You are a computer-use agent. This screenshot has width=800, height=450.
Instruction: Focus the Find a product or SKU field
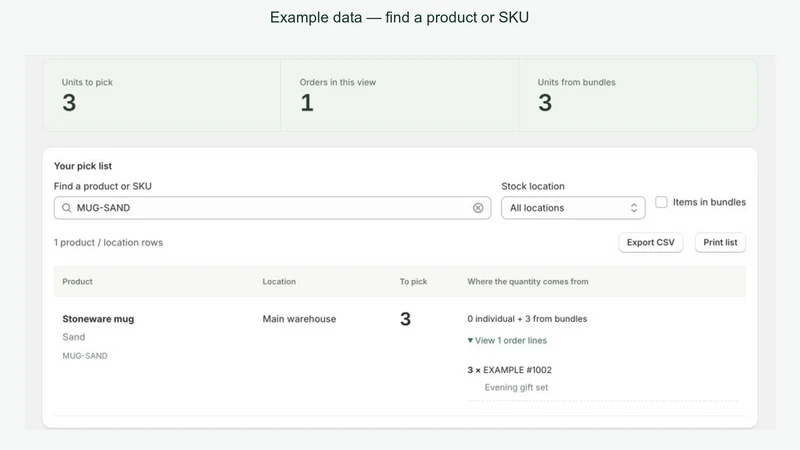[x=272, y=208]
